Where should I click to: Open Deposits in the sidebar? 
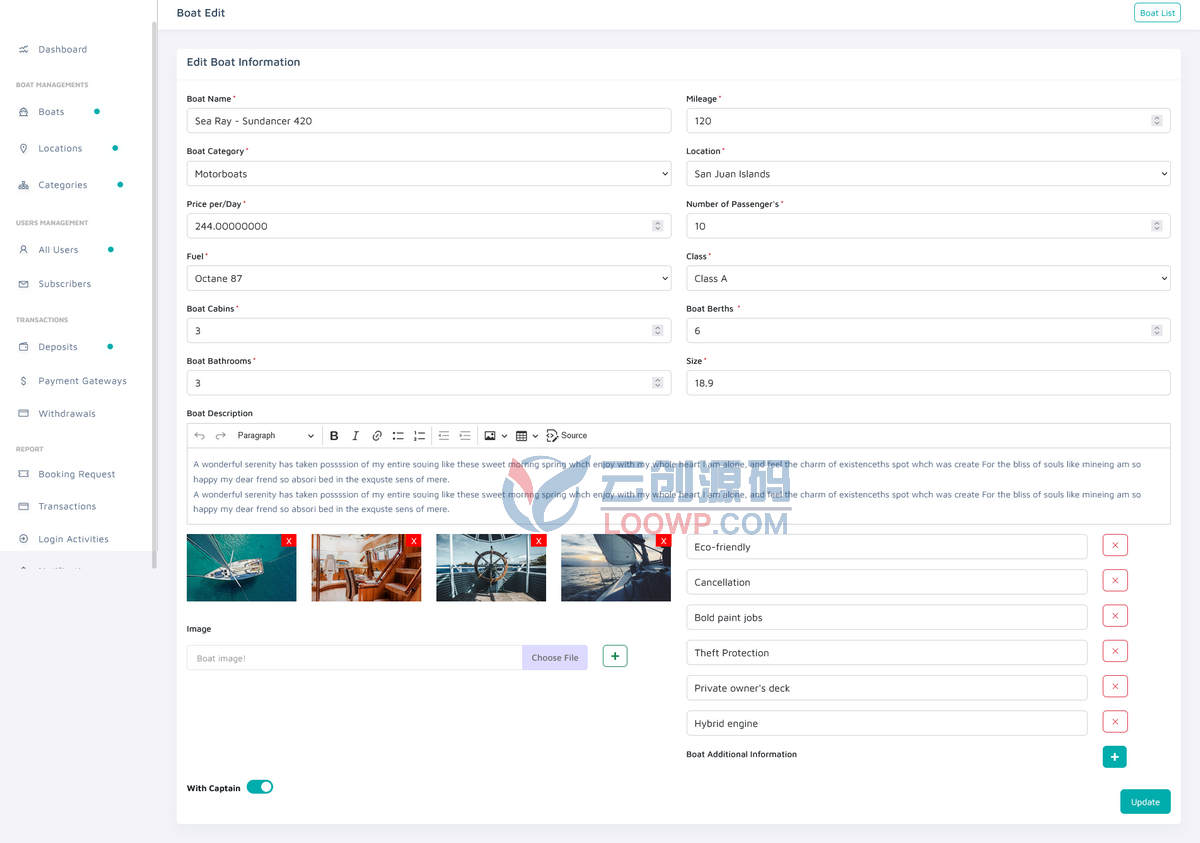coord(58,347)
